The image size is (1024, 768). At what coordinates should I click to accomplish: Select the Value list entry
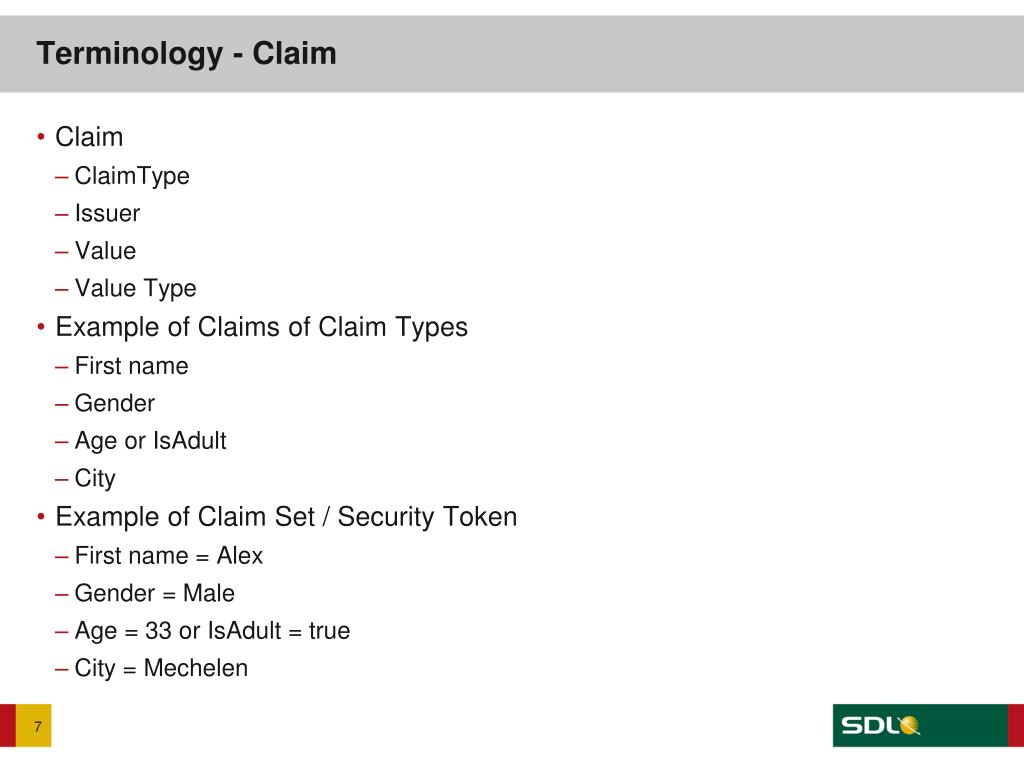[x=105, y=251]
